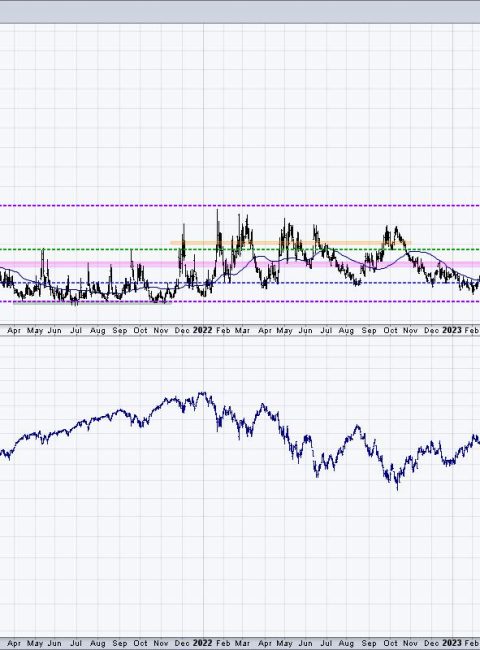Viewport: 480px width, 650px height.
Task: Select the green dashed horizontal line
Action: (240, 250)
